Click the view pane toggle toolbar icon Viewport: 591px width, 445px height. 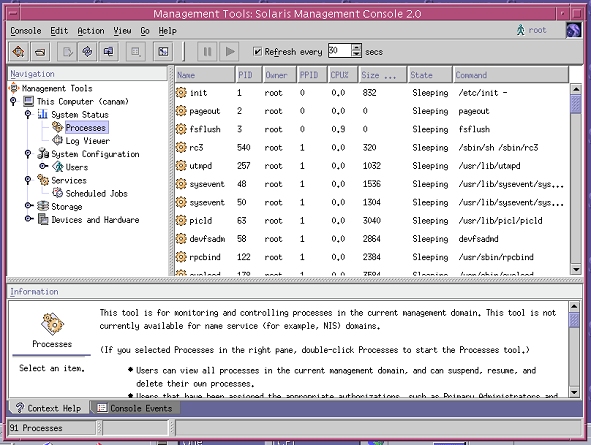pyautogui.click(x=163, y=51)
